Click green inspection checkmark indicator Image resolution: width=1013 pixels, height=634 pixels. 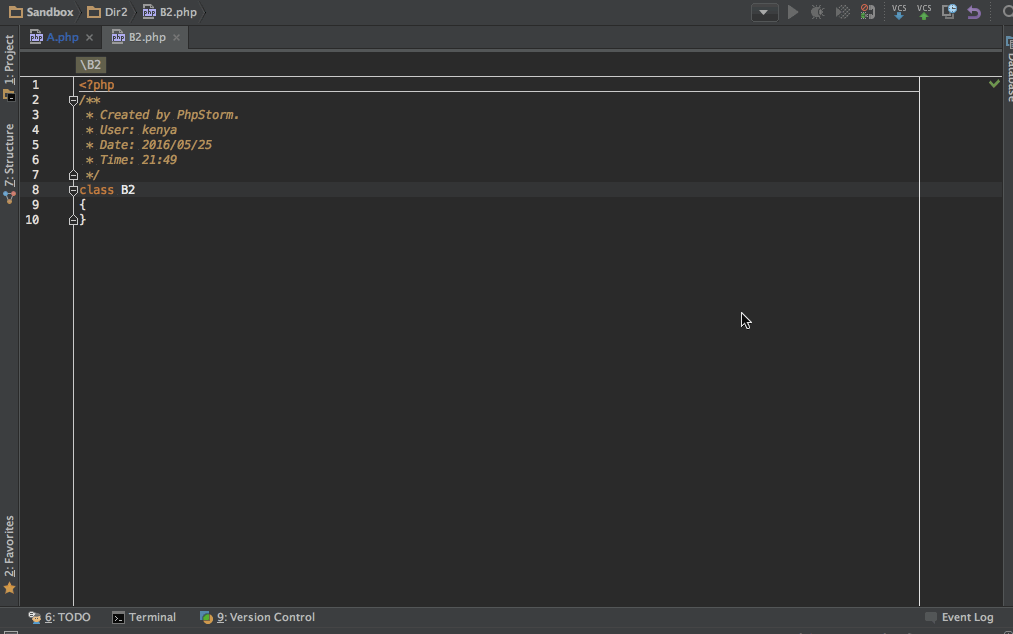click(x=994, y=83)
